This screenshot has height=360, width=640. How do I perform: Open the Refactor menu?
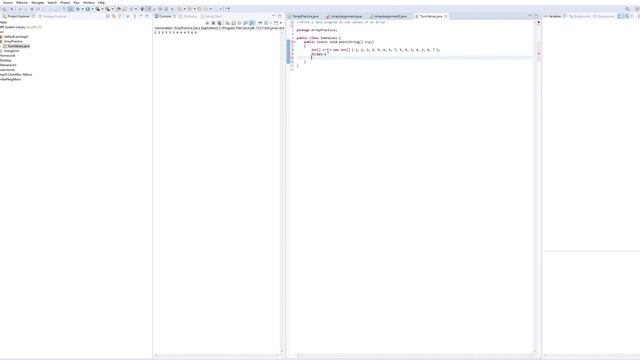pos(22,2)
